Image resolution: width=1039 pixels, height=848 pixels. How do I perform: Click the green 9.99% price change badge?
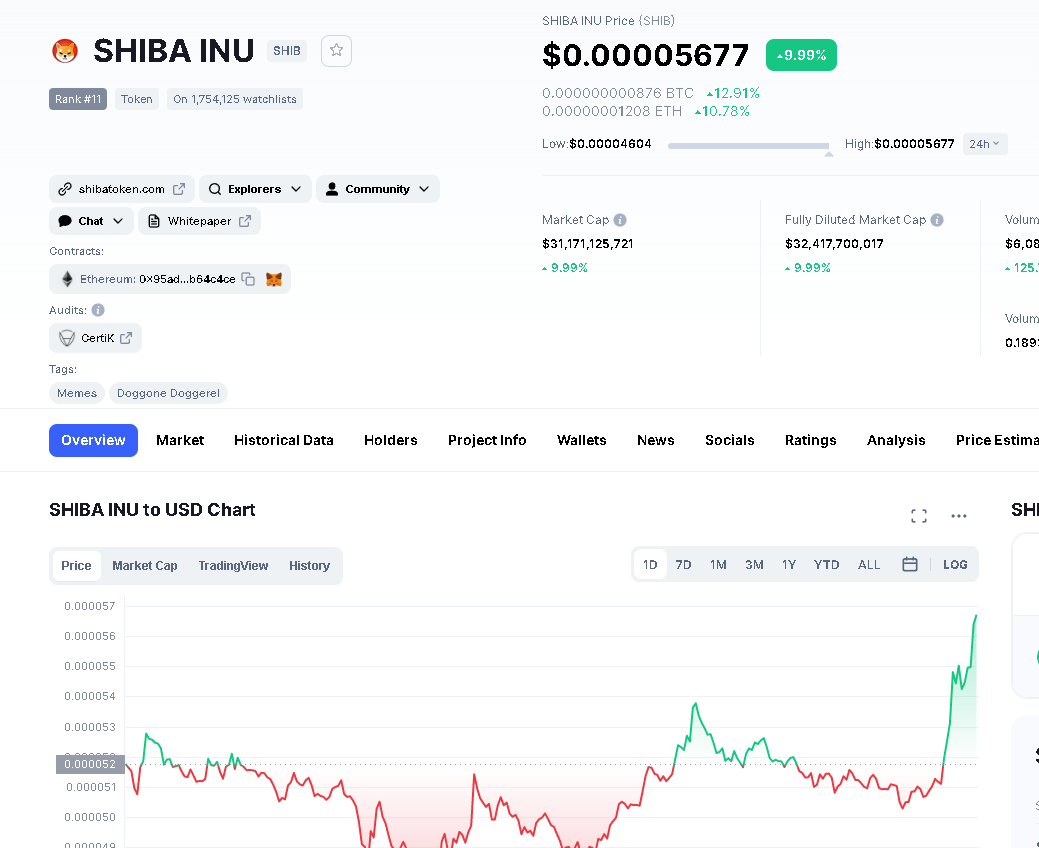pos(801,55)
